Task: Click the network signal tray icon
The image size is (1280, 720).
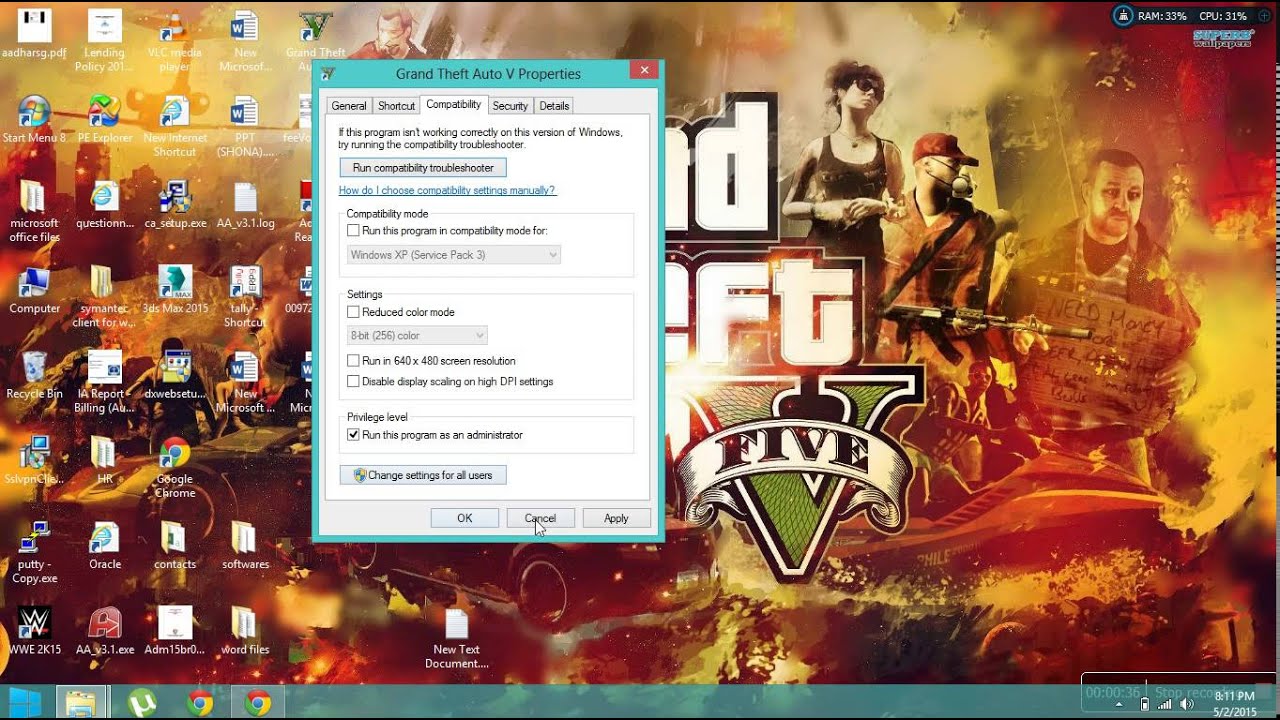Action: pyautogui.click(x=1165, y=704)
